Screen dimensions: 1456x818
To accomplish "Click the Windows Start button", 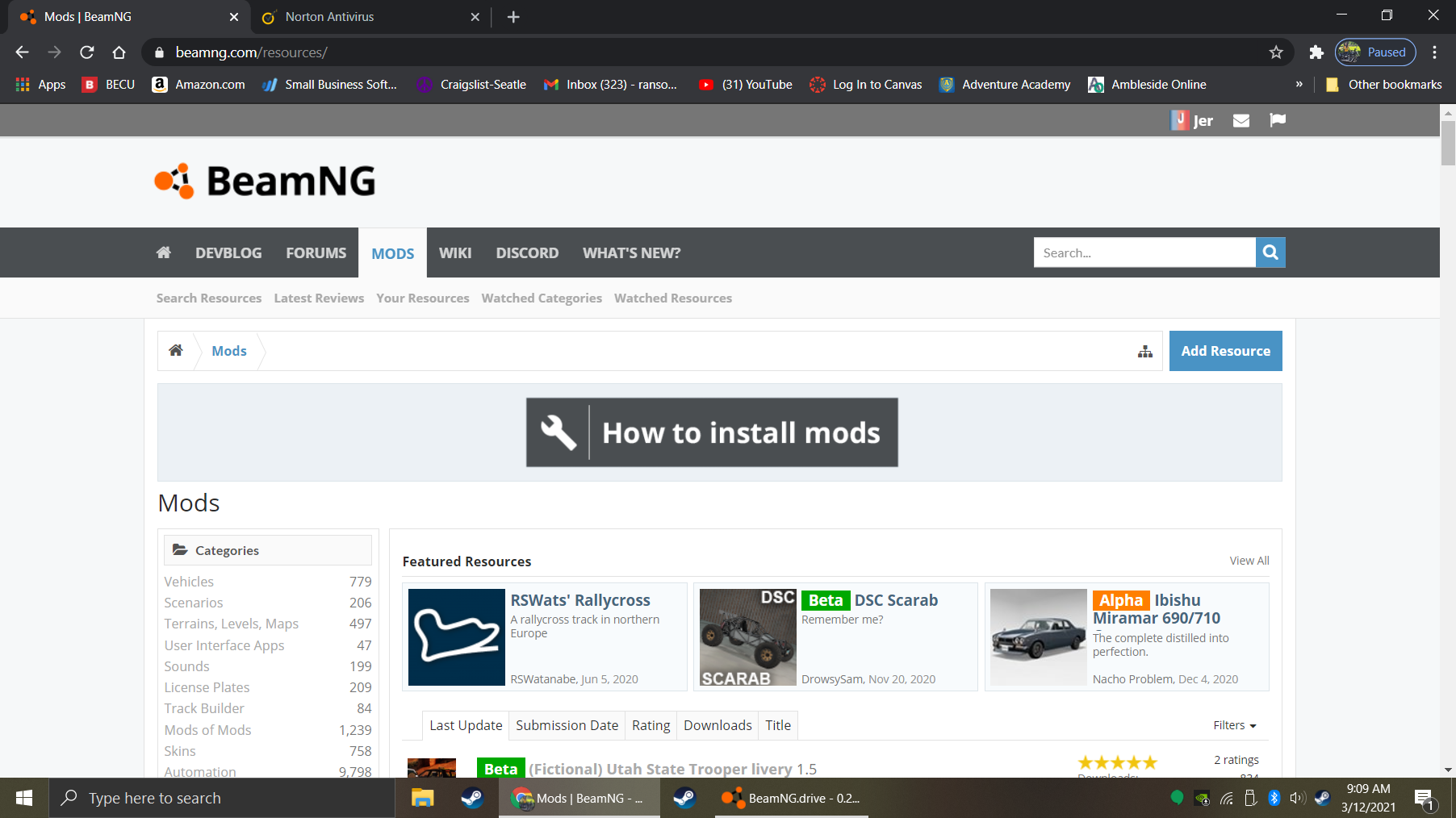I will [24, 798].
